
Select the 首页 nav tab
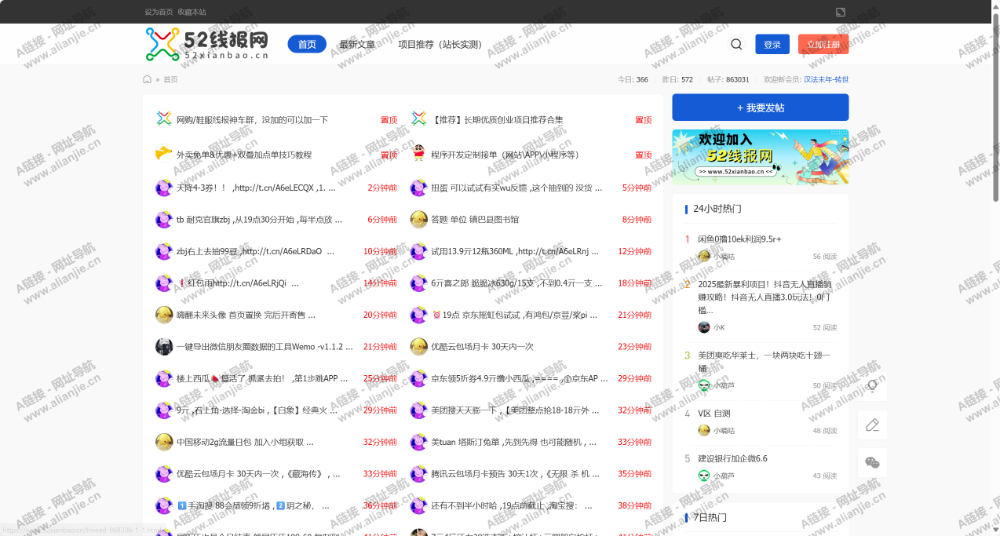[x=307, y=44]
